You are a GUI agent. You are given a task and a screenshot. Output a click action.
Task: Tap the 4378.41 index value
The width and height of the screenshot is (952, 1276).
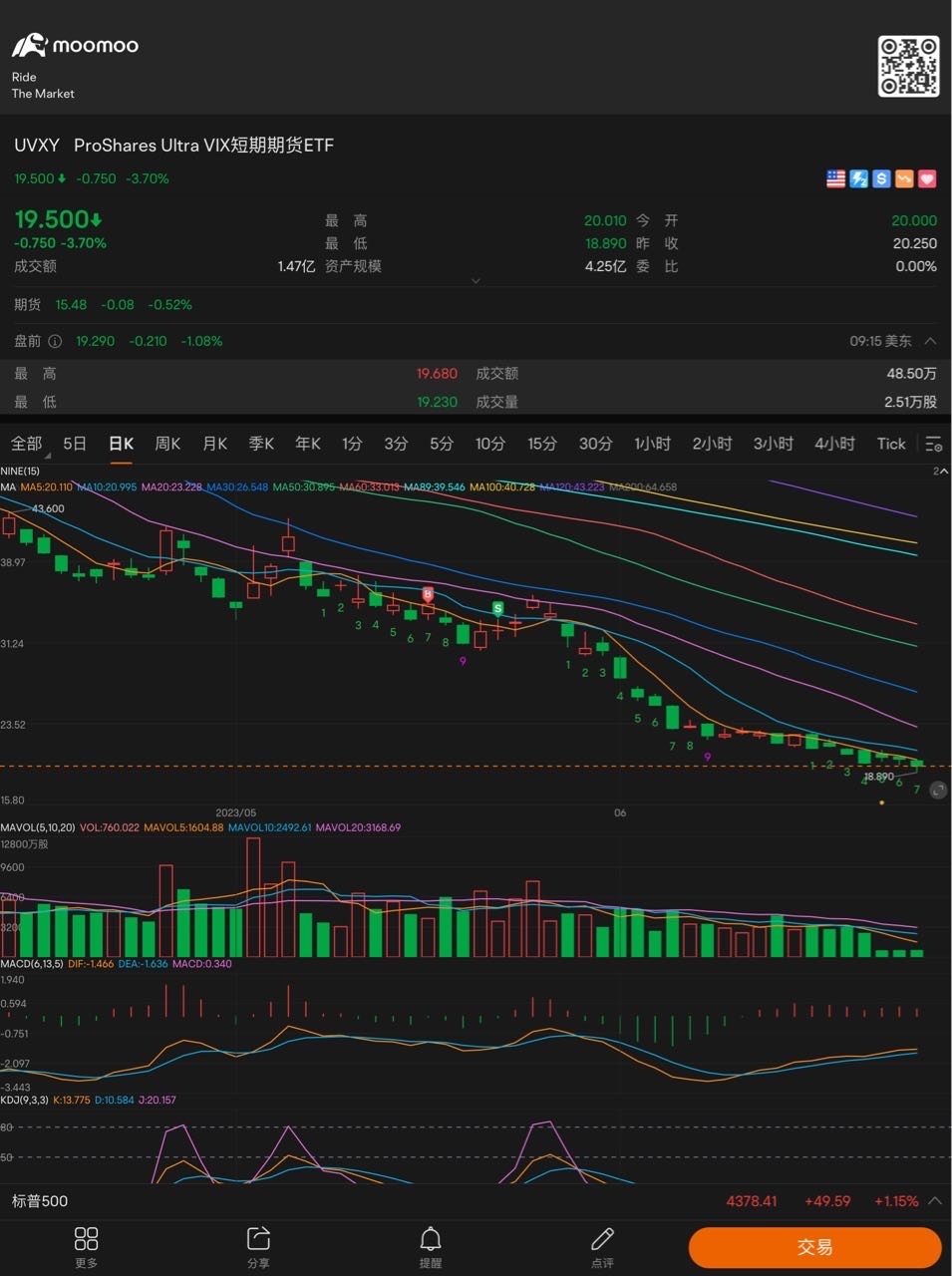click(752, 1201)
